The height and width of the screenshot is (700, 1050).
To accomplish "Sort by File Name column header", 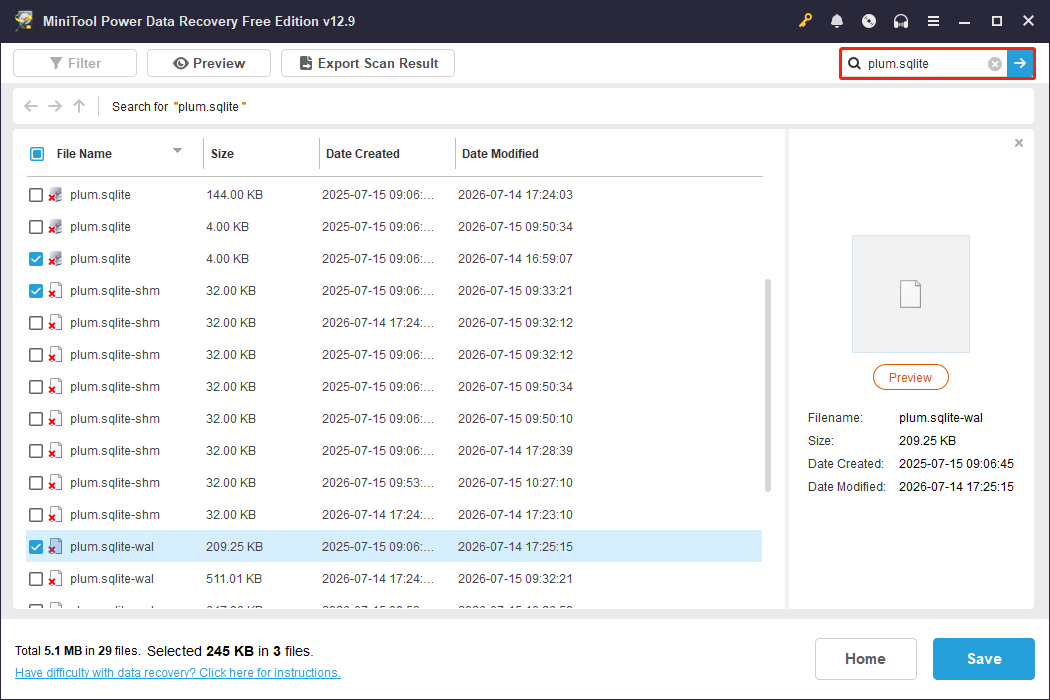I will [x=84, y=153].
